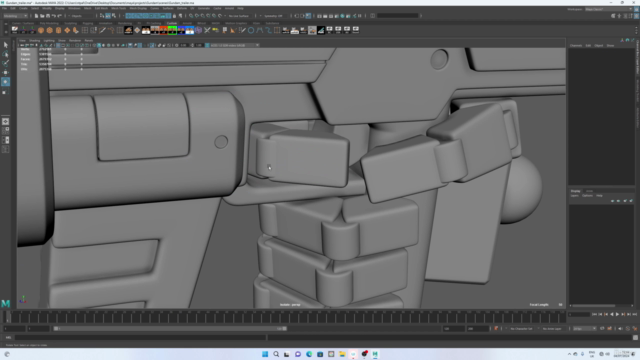This screenshot has width=640, height=360.
Task: Open a scene via folder icon
Action: click(42, 16)
